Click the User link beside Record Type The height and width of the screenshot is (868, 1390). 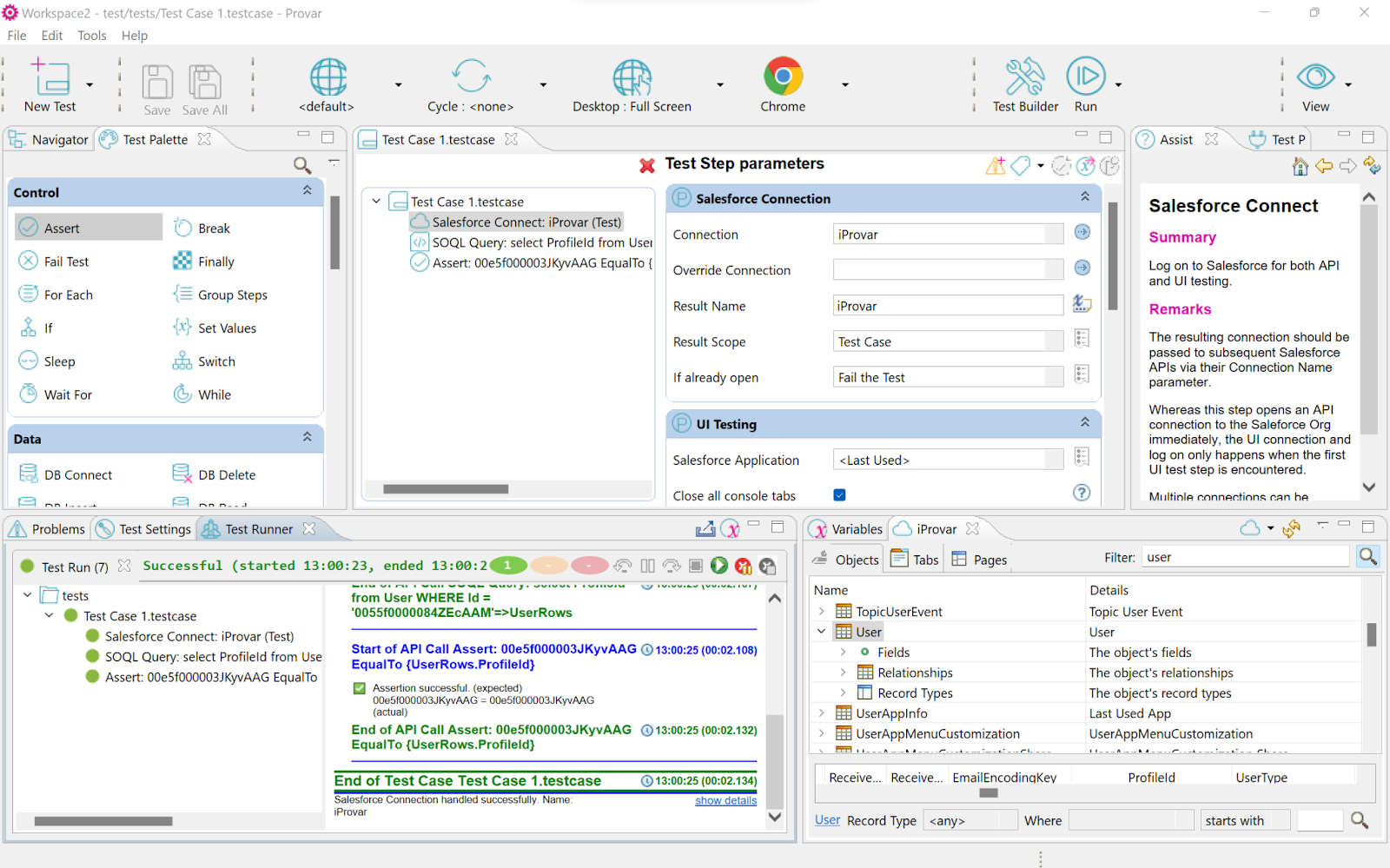coord(827,819)
